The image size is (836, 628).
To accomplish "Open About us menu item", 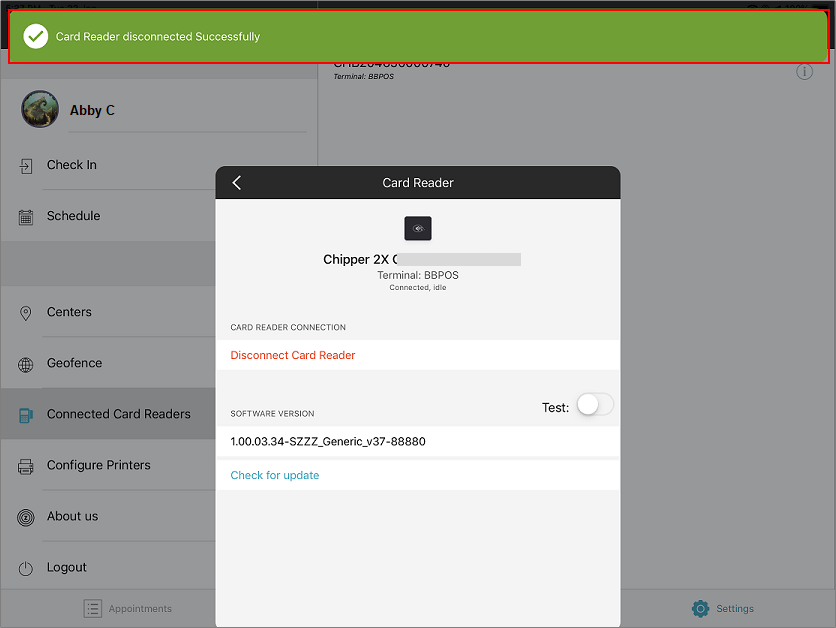I will (73, 517).
